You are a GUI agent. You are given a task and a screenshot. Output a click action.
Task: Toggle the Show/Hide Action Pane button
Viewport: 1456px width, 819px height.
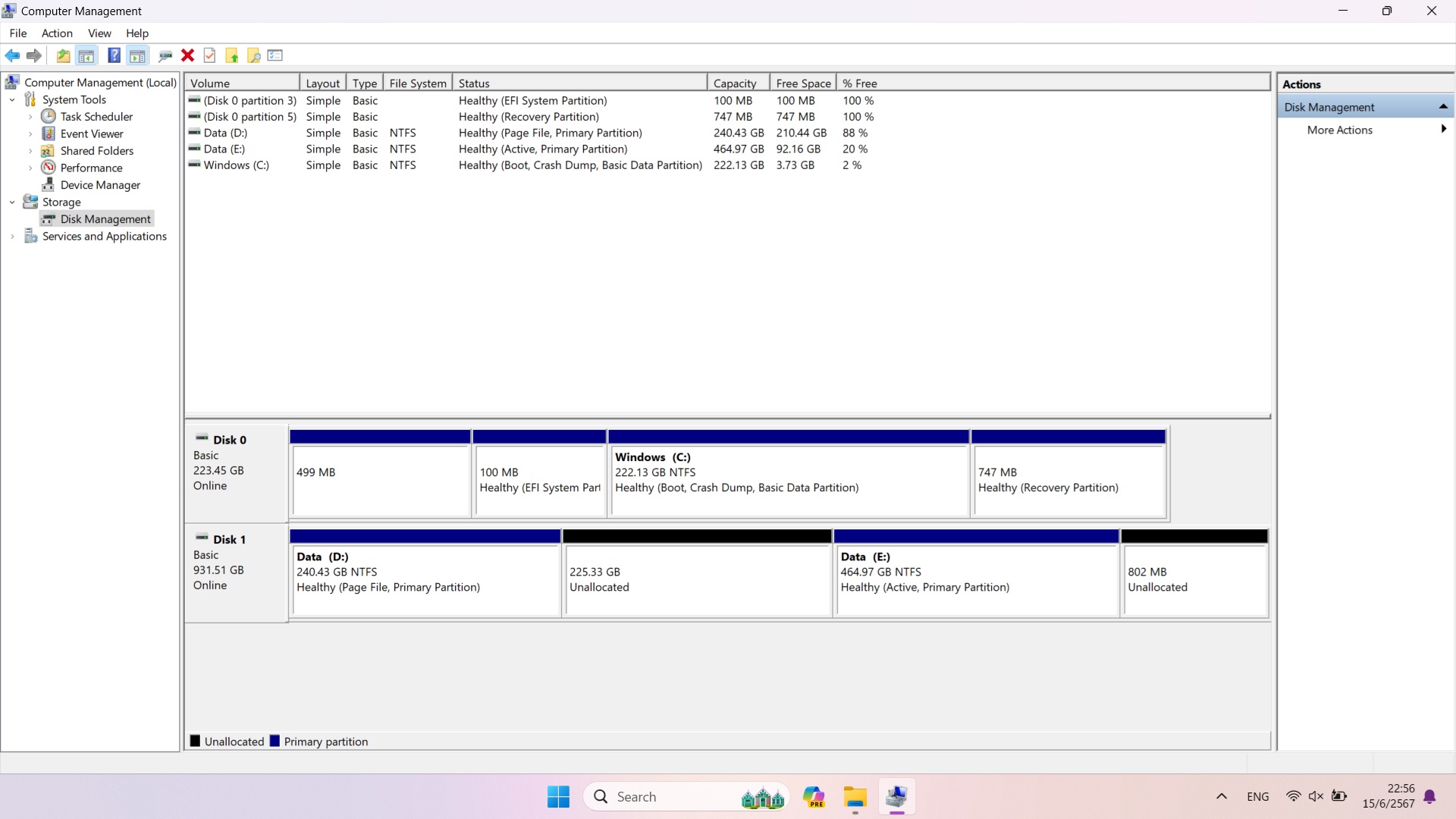pyautogui.click(x=137, y=55)
